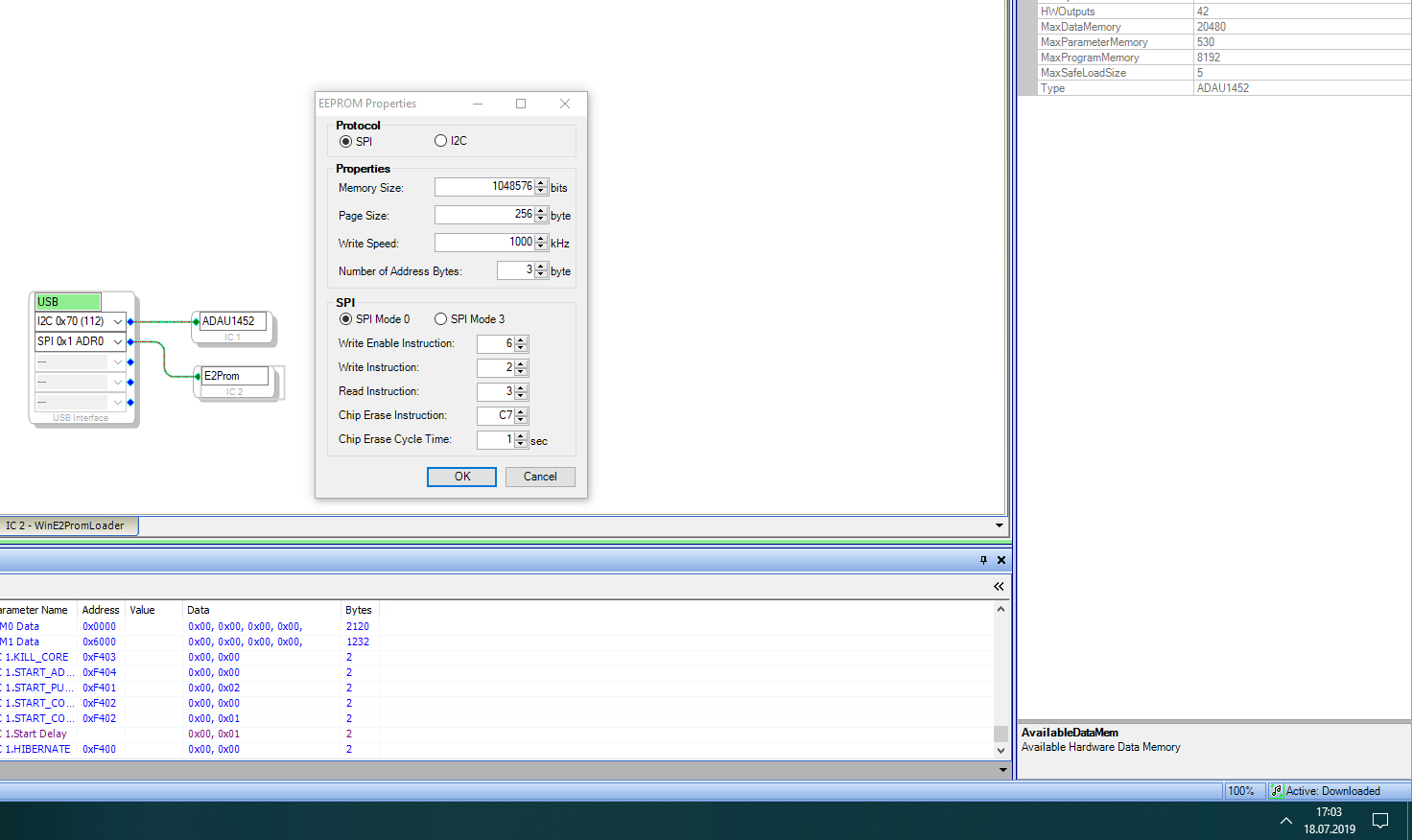Open the taskbar clock and date
Image resolution: width=1412 pixels, height=840 pixels.
pos(1330,821)
